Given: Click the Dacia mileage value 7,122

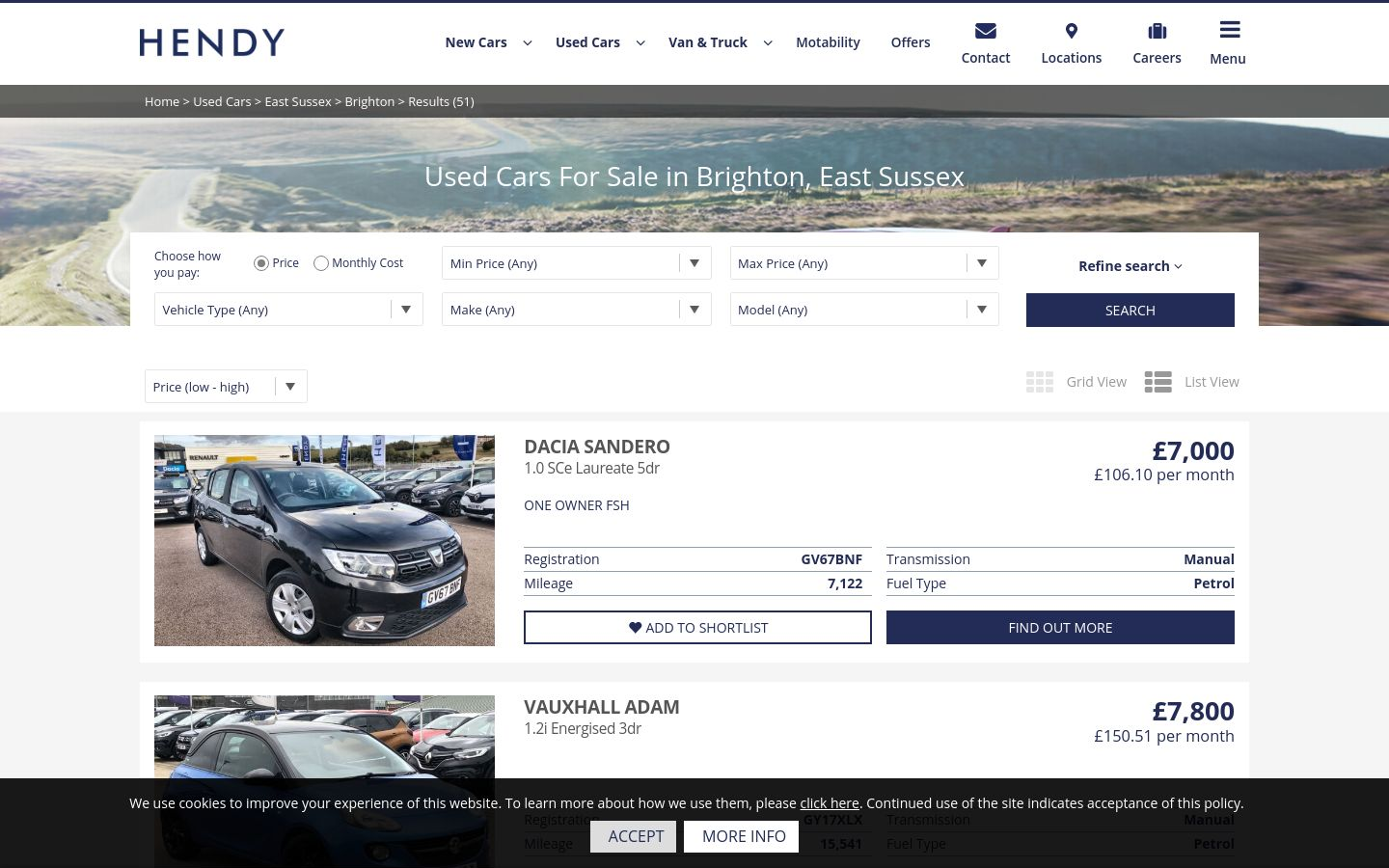Looking at the screenshot, I should click(x=845, y=583).
